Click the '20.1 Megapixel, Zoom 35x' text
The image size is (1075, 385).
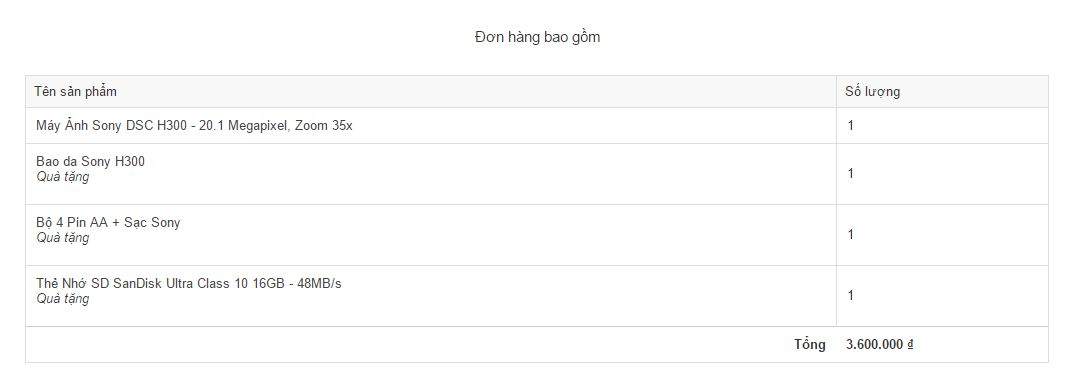[x=276, y=125]
